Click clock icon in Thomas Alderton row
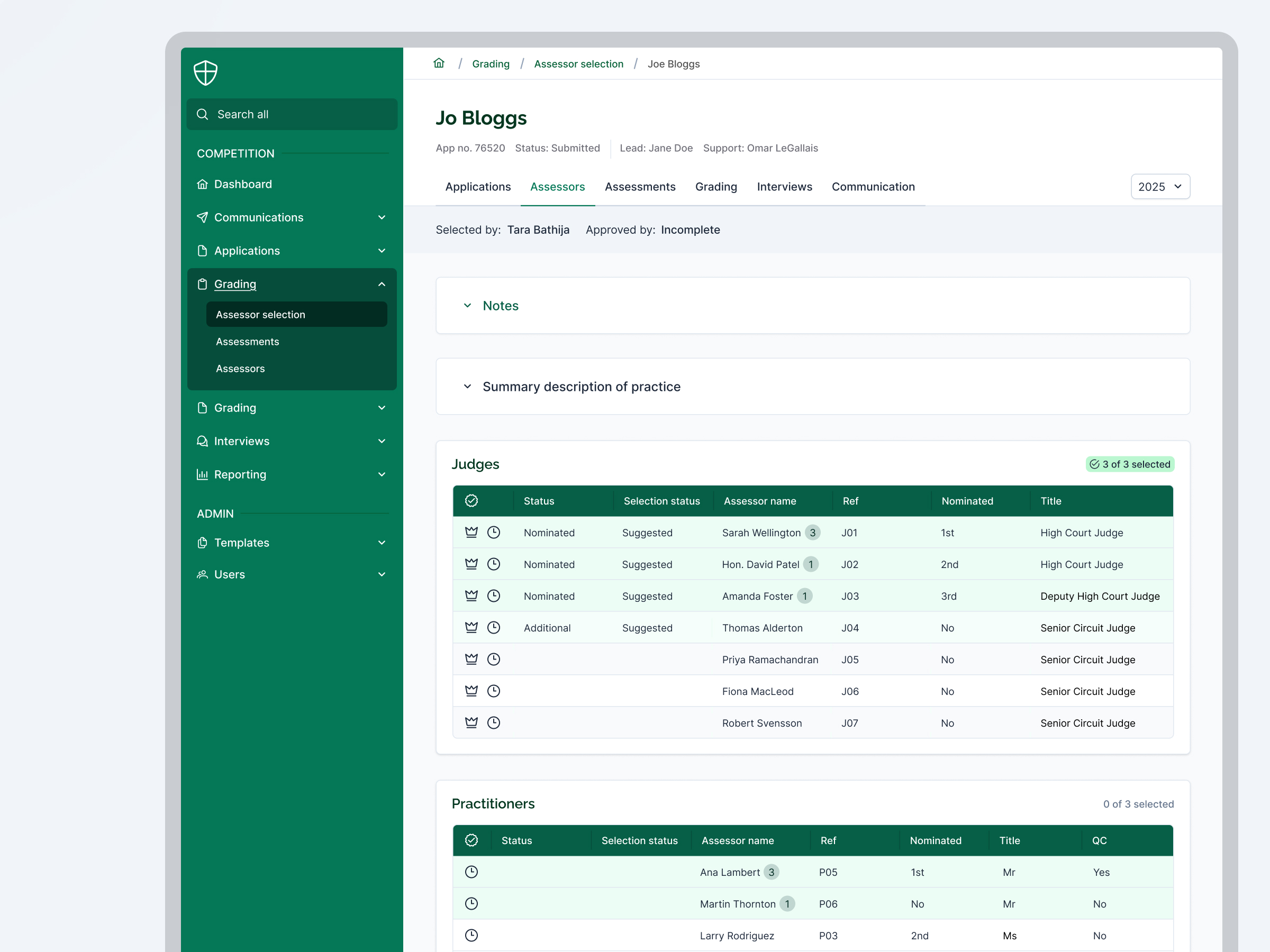This screenshot has width=1270, height=952. click(x=493, y=627)
